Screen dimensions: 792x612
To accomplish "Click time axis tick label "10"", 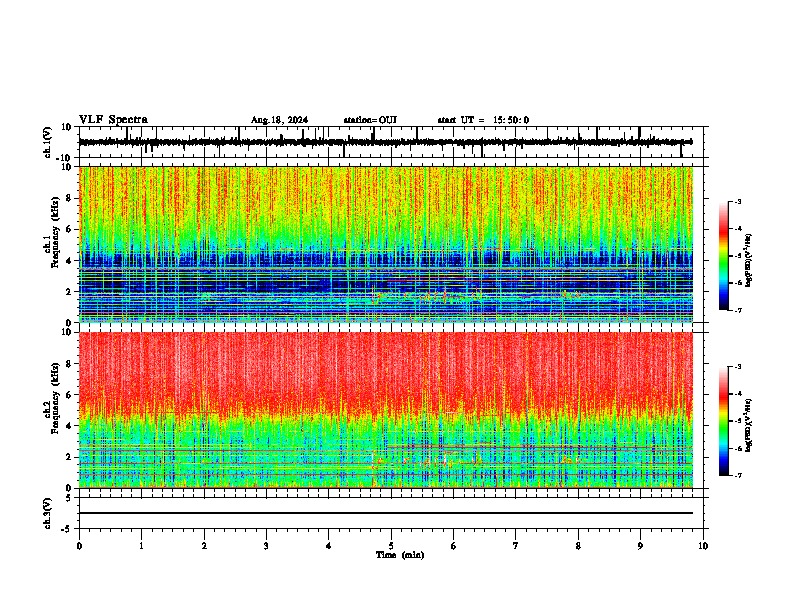I will coord(703,546).
